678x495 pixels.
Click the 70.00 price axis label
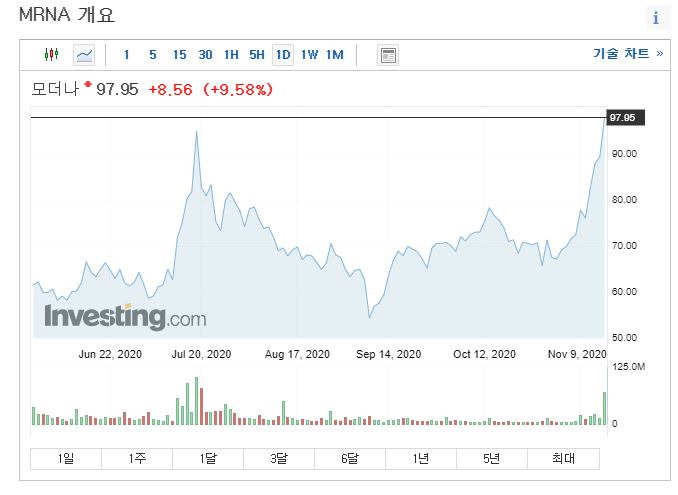click(624, 246)
